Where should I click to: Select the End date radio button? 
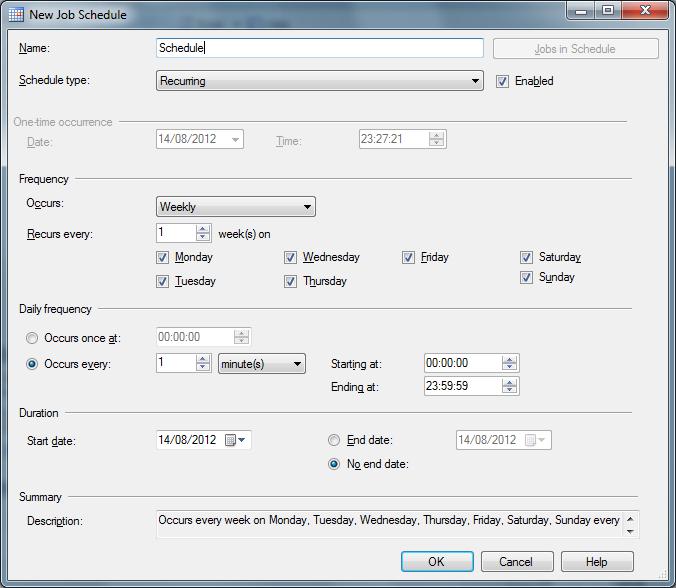point(334,440)
